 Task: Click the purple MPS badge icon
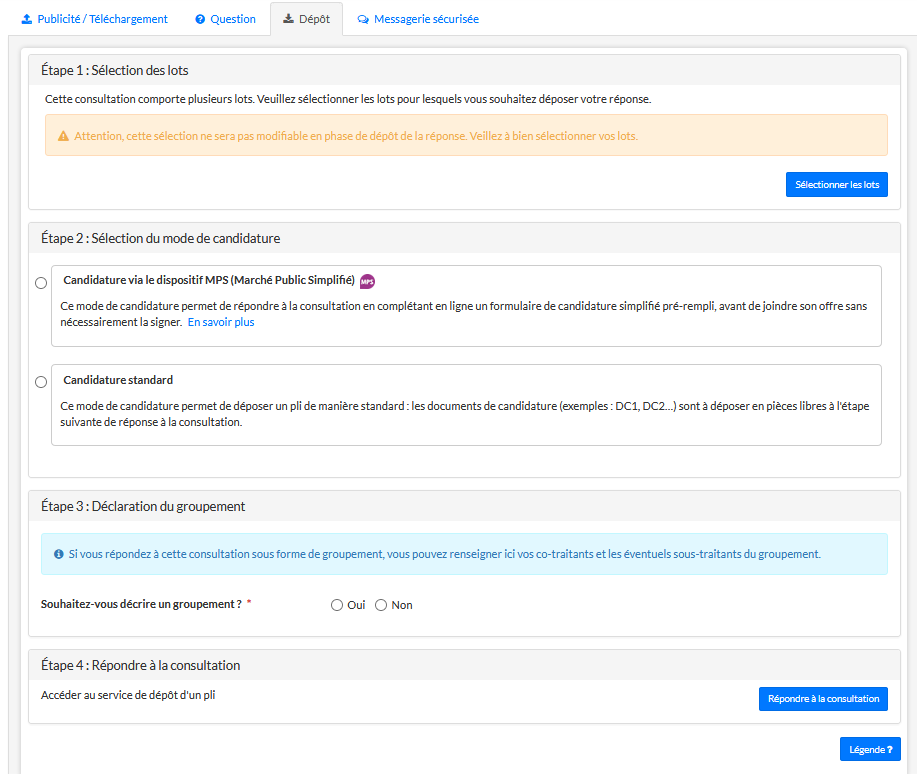coord(367,281)
